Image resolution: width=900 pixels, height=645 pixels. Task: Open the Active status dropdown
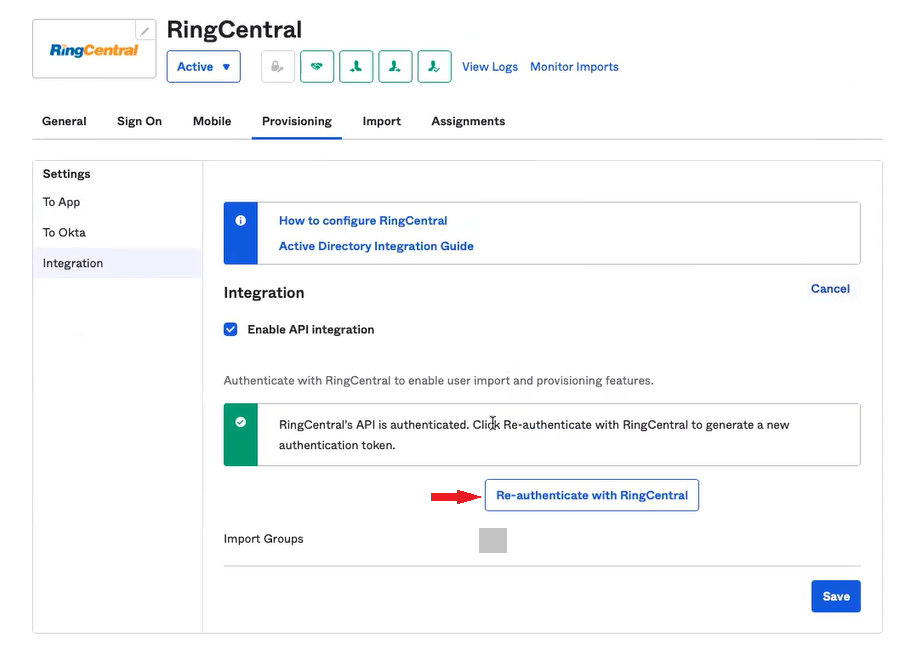click(x=204, y=67)
